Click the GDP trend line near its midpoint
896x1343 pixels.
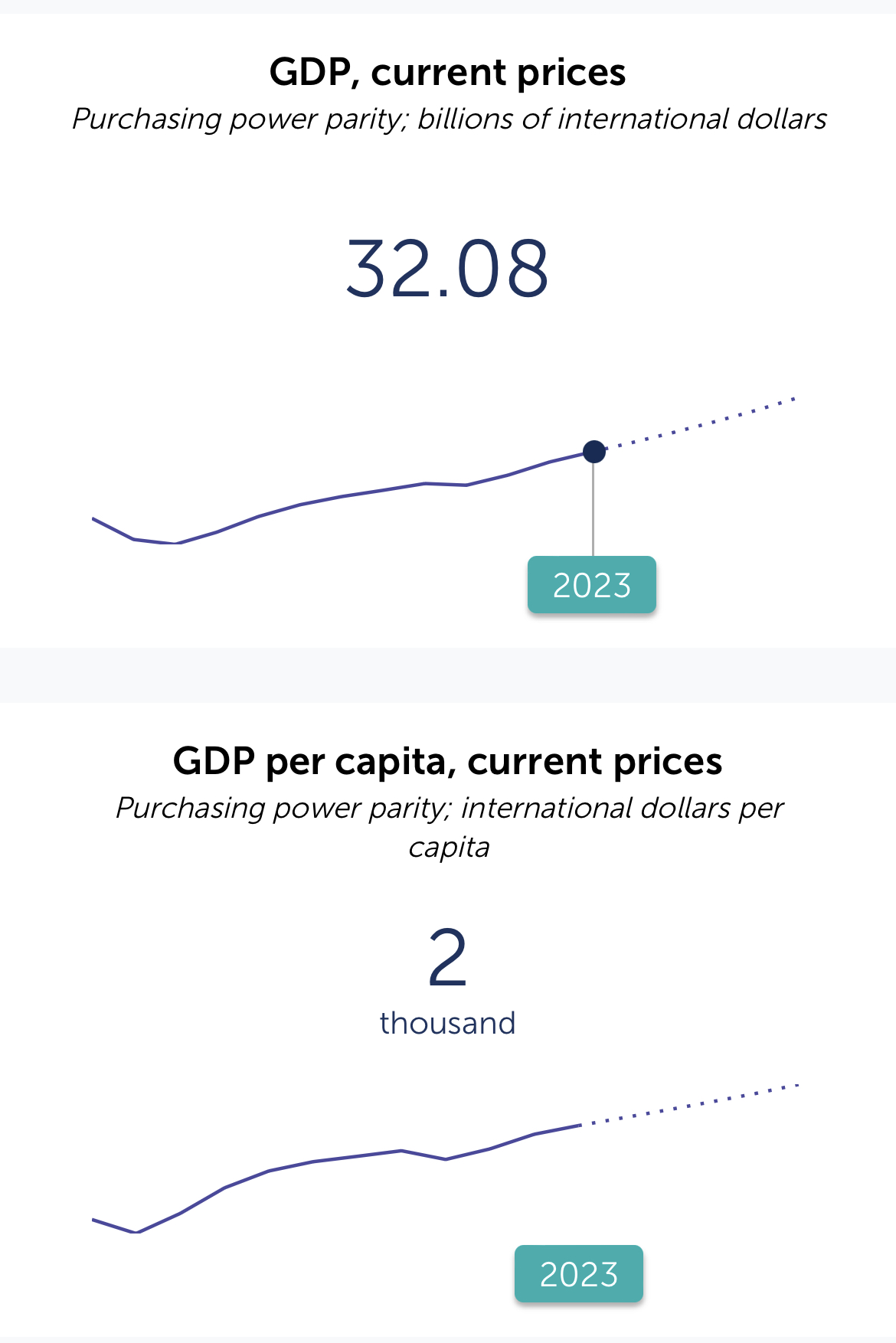coord(343,496)
